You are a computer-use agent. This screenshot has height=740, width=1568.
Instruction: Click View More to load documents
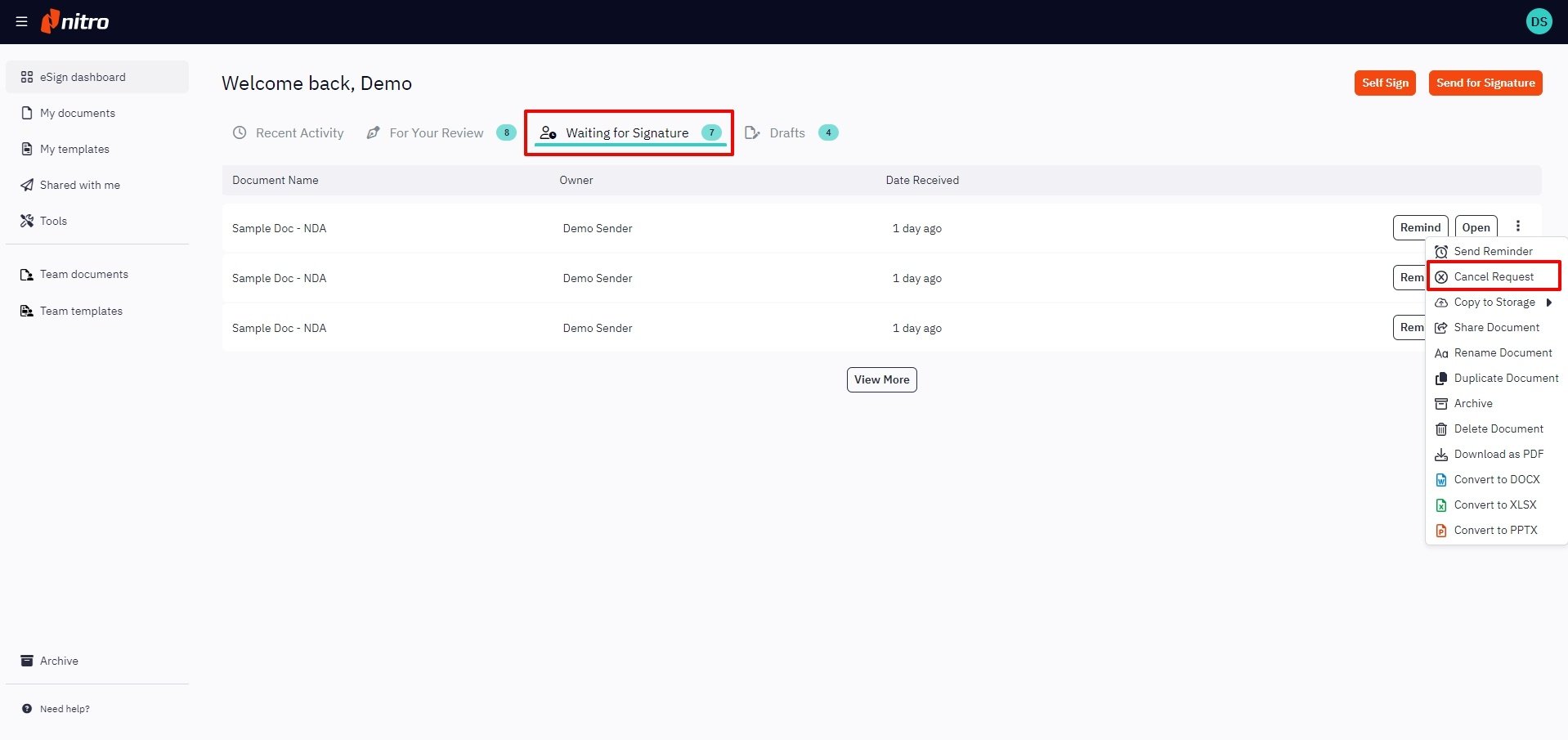(x=881, y=379)
